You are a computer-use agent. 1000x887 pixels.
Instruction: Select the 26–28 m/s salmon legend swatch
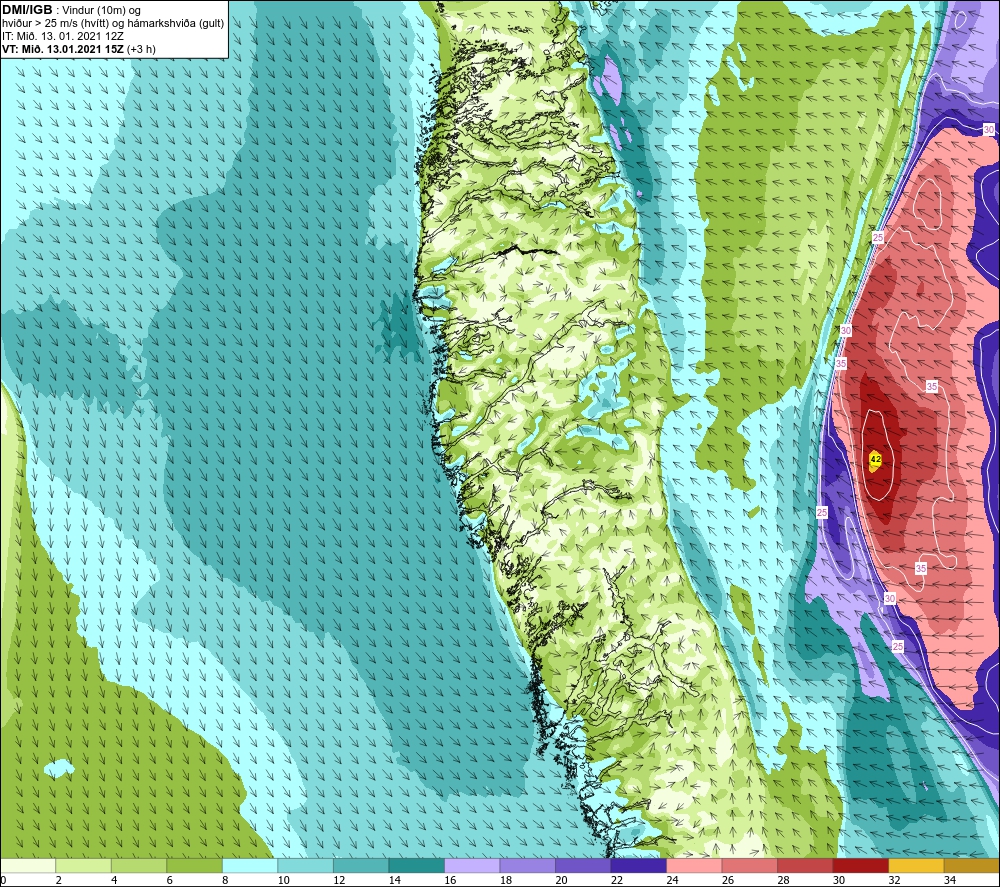(x=749, y=866)
